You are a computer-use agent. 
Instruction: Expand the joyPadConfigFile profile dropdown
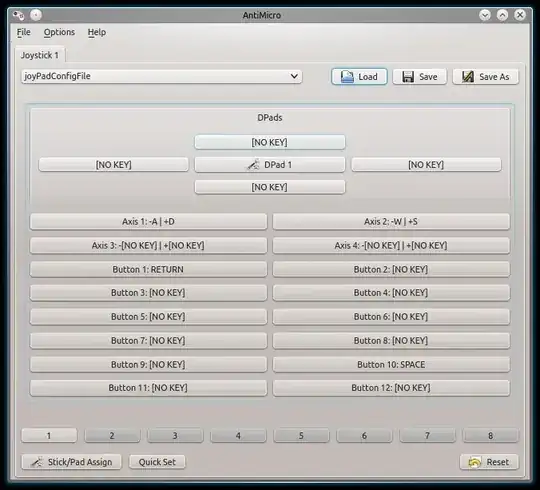162,76
